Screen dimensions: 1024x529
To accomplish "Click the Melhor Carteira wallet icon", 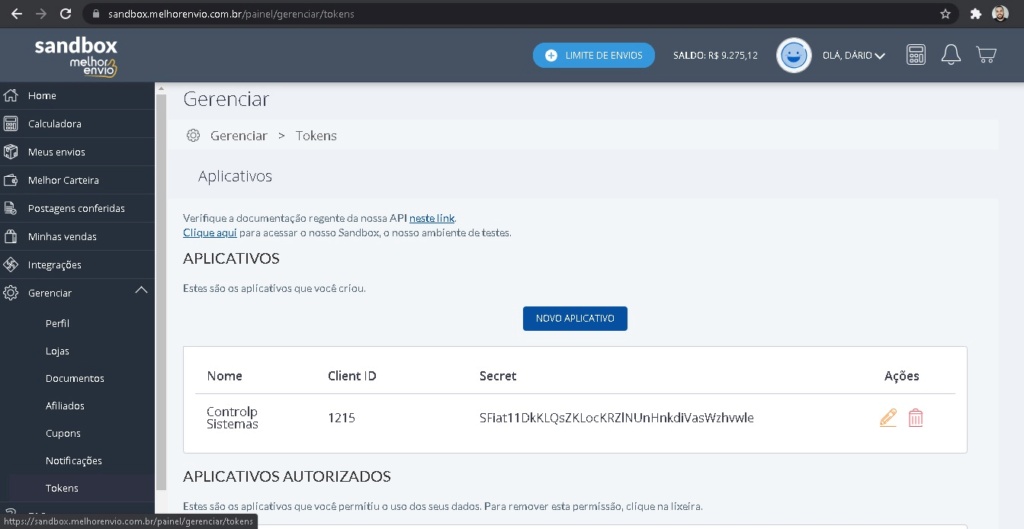I will [10, 180].
